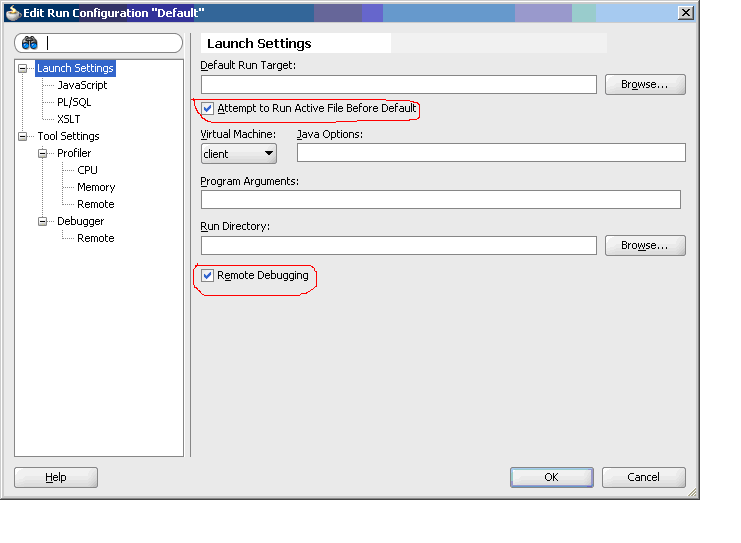The width and height of the screenshot is (741, 543).
Task: Click the Program Arguments field
Action: 440,199
